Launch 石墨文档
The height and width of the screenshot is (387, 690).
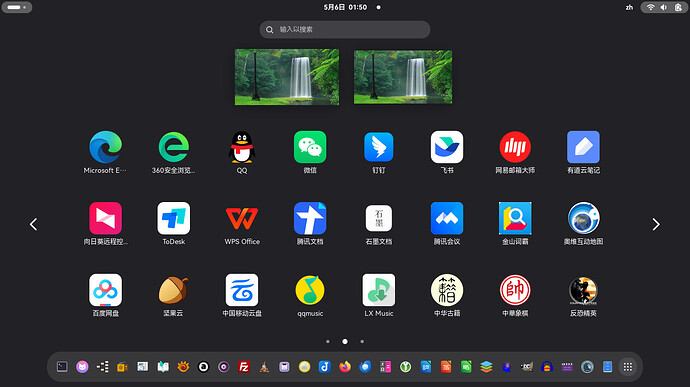pyautogui.click(x=378, y=218)
